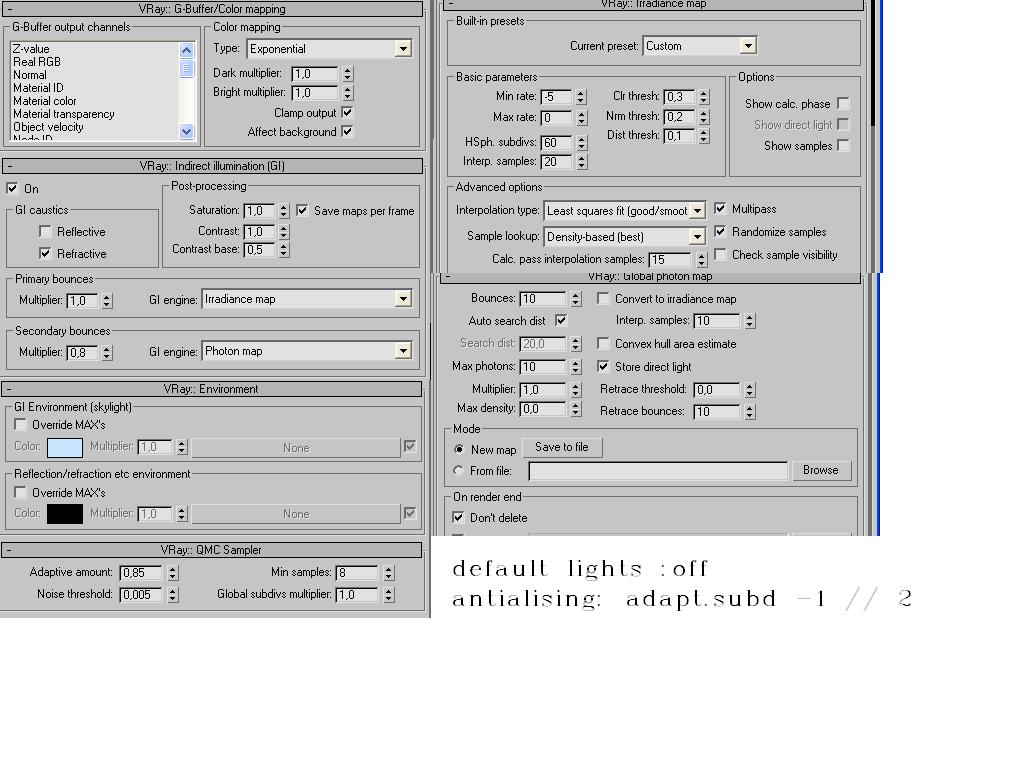The width and height of the screenshot is (1024, 768).
Task: Disable Refractive GI caustics
Action: coord(45,253)
